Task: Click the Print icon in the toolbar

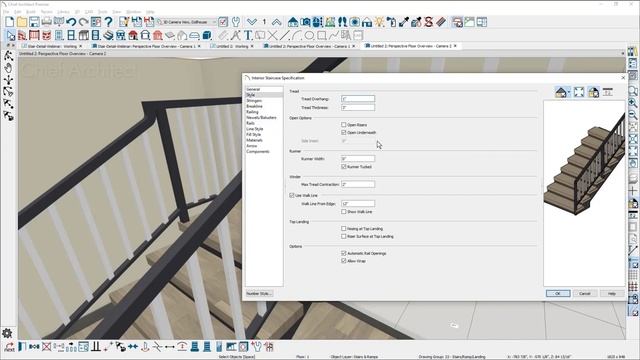Action: tap(47, 22)
